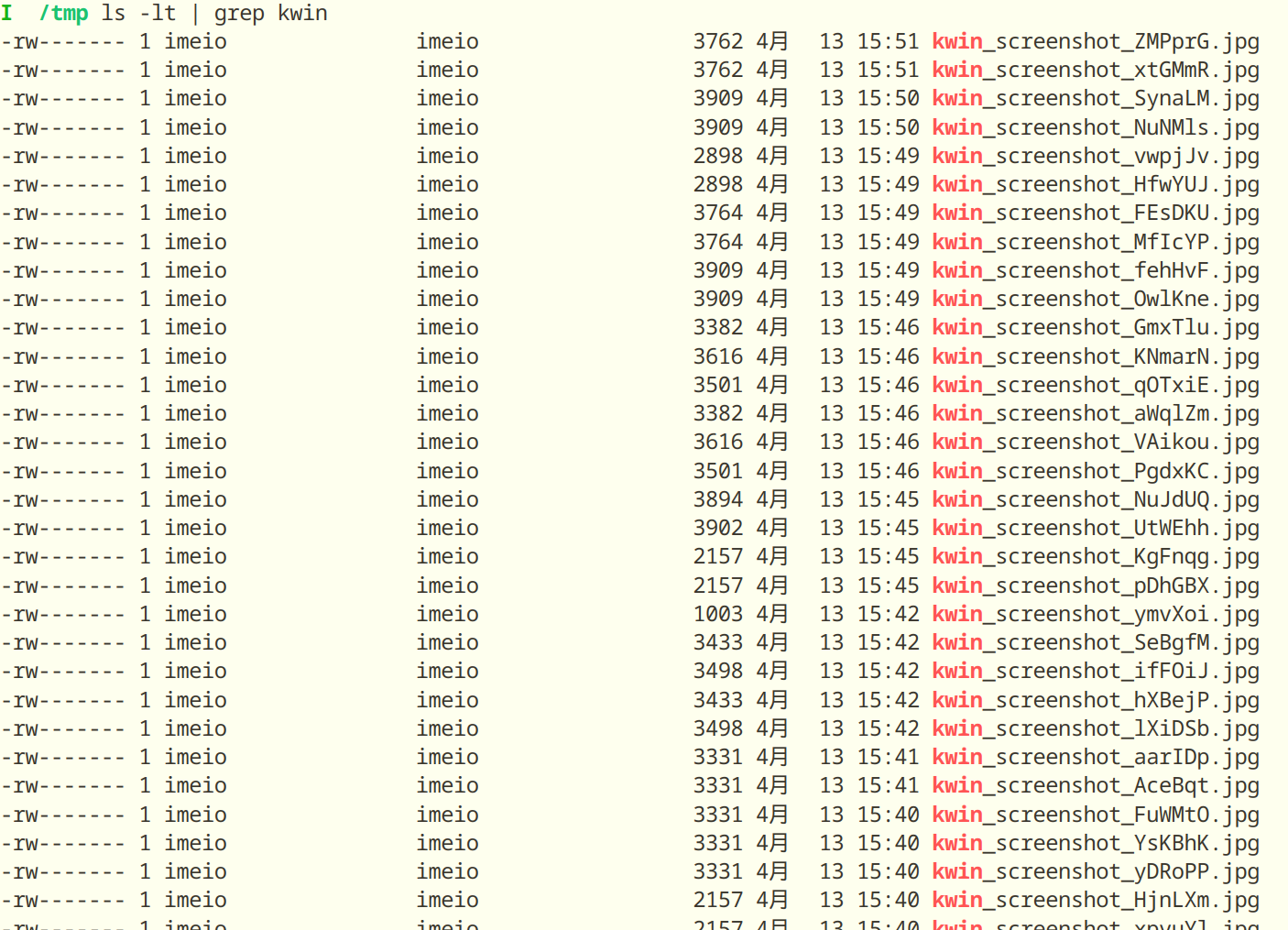Select kwin_screenshot_aarIDp.jpg filename
This screenshot has height=930, width=1288.
click(x=1096, y=758)
